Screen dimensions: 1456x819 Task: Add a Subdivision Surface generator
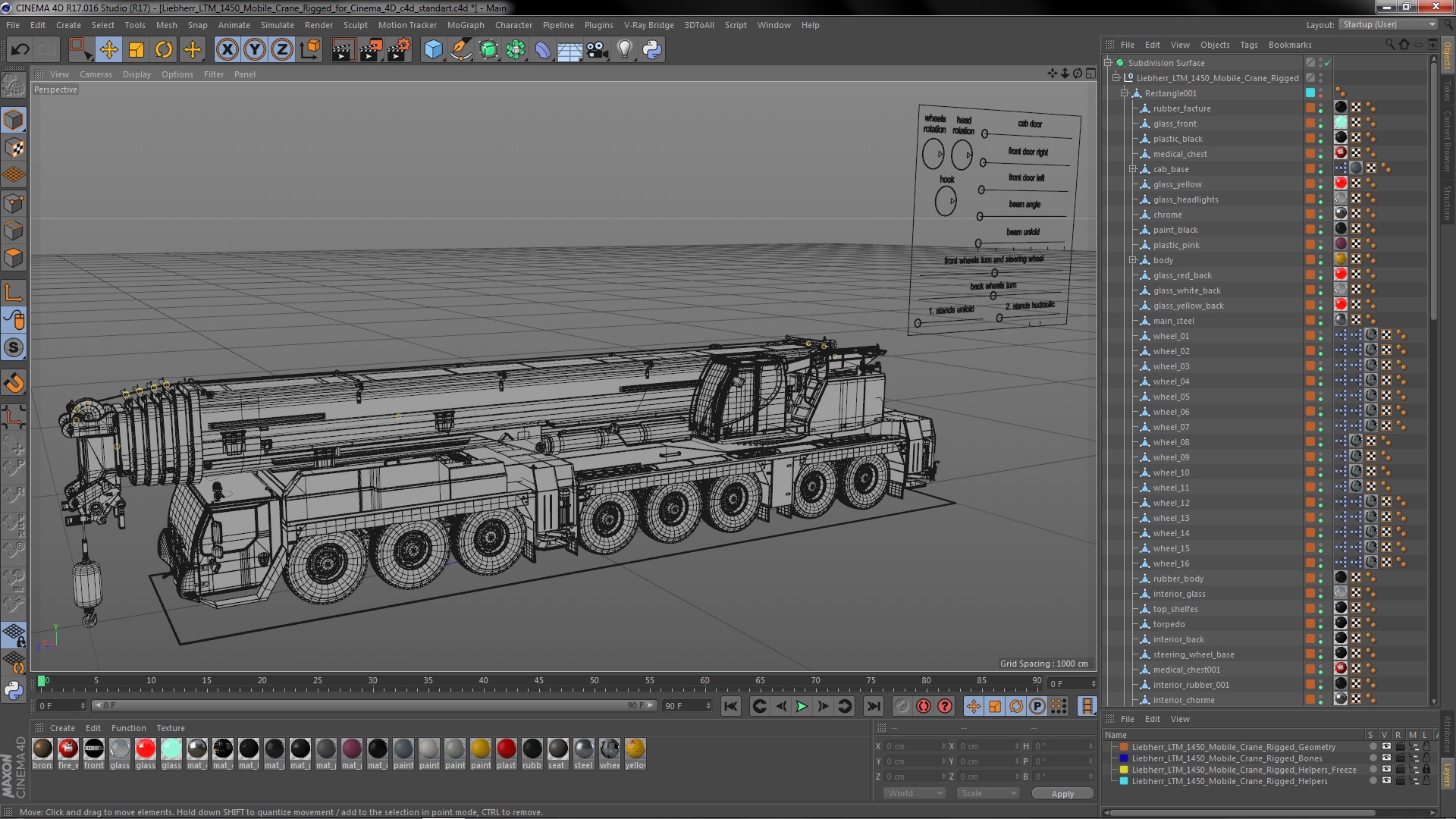click(488, 50)
